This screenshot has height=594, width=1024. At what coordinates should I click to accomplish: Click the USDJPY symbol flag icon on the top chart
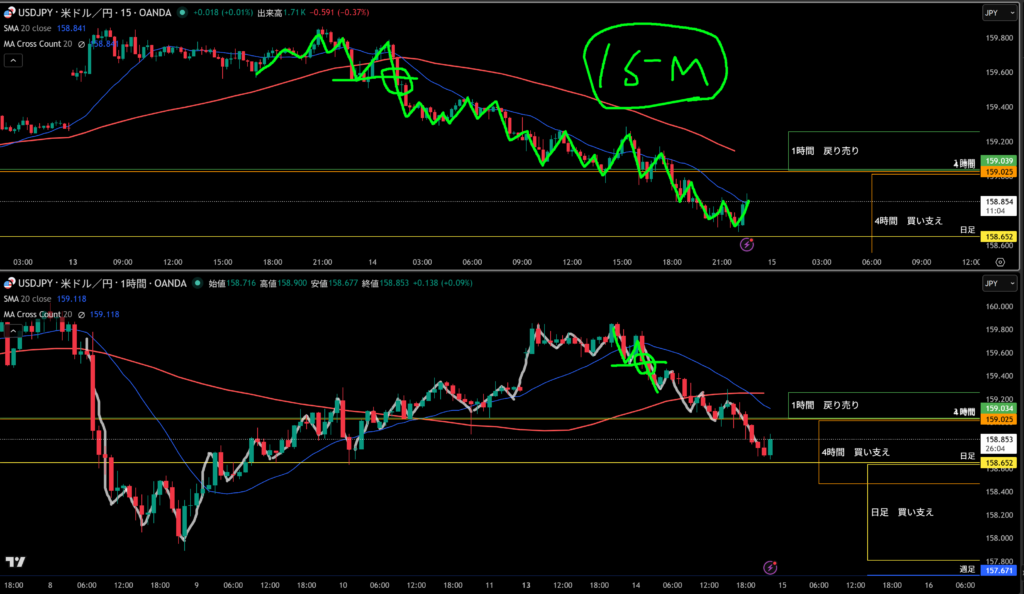pyautogui.click(x=8, y=12)
